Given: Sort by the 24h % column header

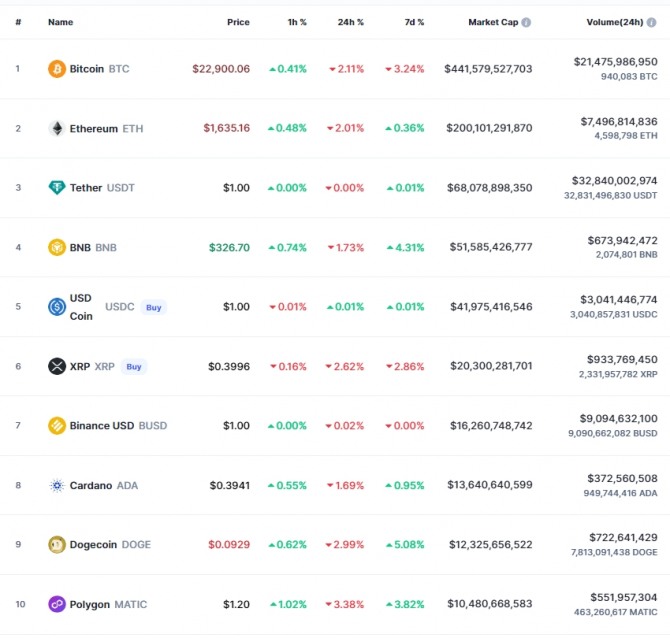Looking at the screenshot, I should point(350,22).
